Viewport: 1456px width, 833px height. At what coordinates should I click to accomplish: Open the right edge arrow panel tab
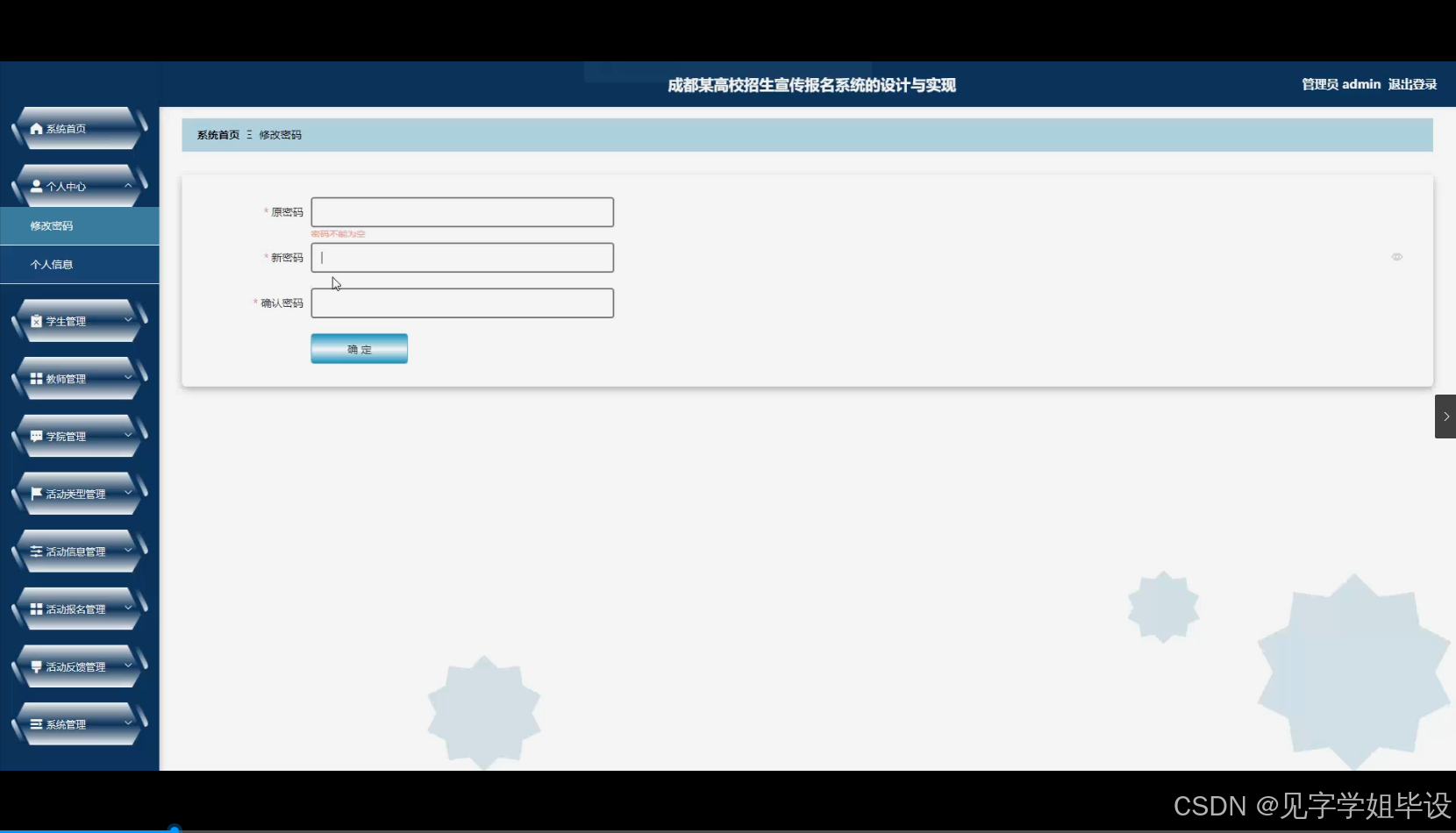tap(1445, 416)
